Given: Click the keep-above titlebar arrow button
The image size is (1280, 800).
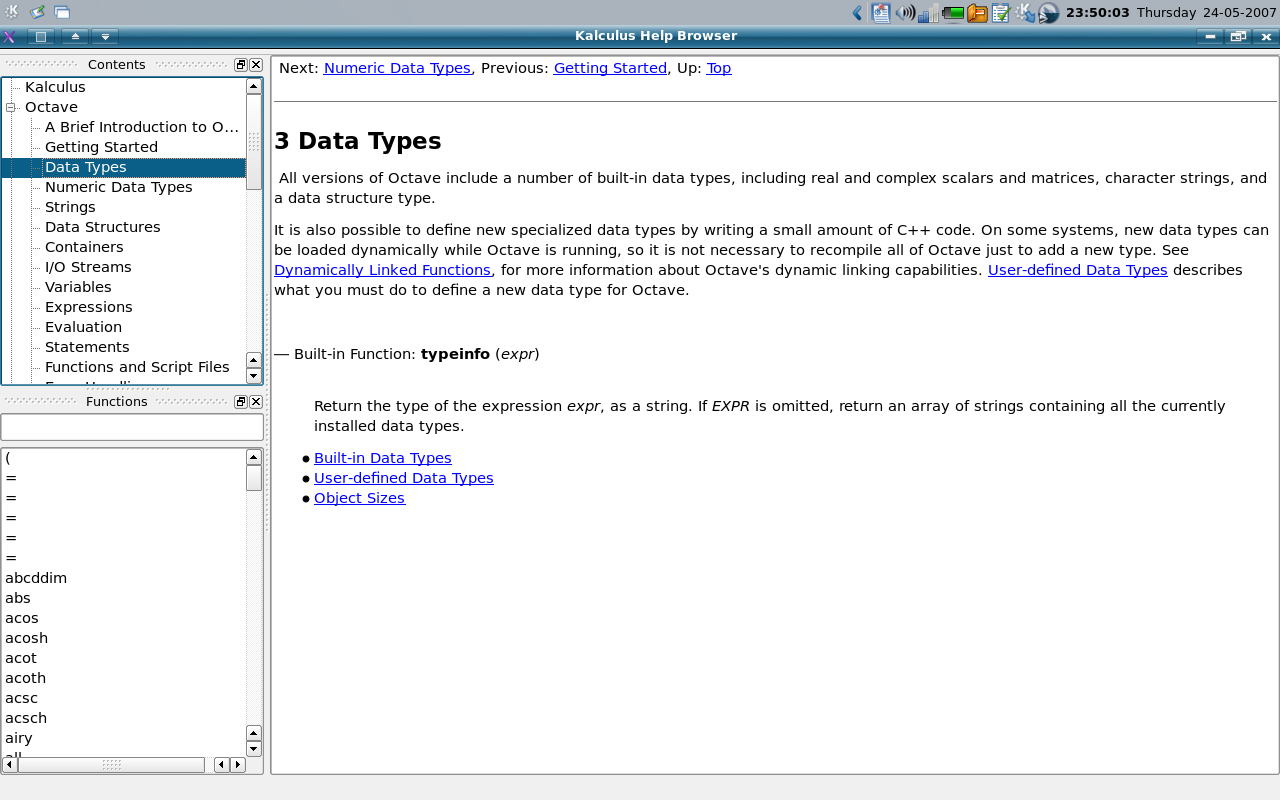Looking at the screenshot, I should [x=75, y=37].
